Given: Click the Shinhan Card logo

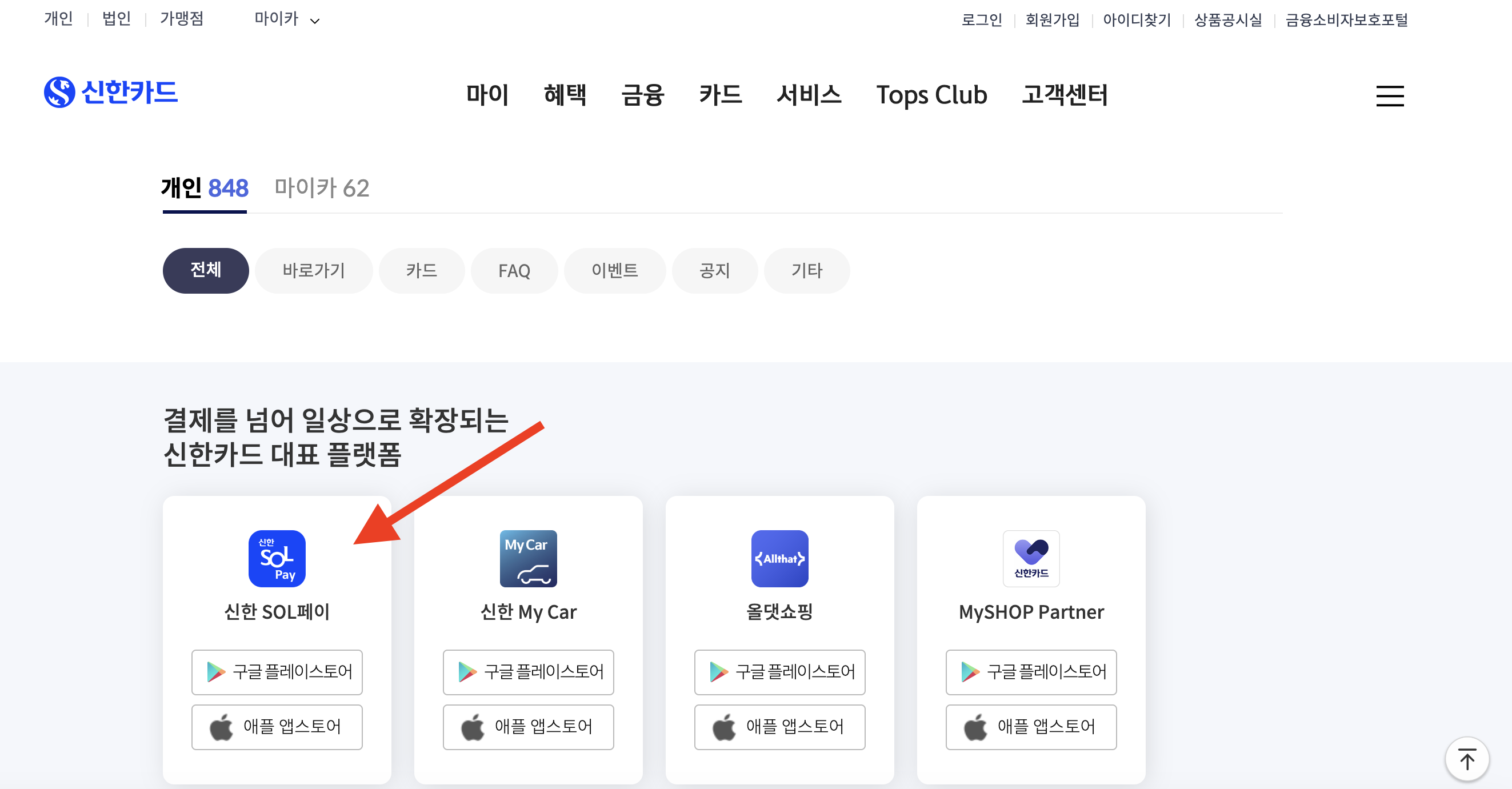Looking at the screenshot, I should (x=111, y=92).
